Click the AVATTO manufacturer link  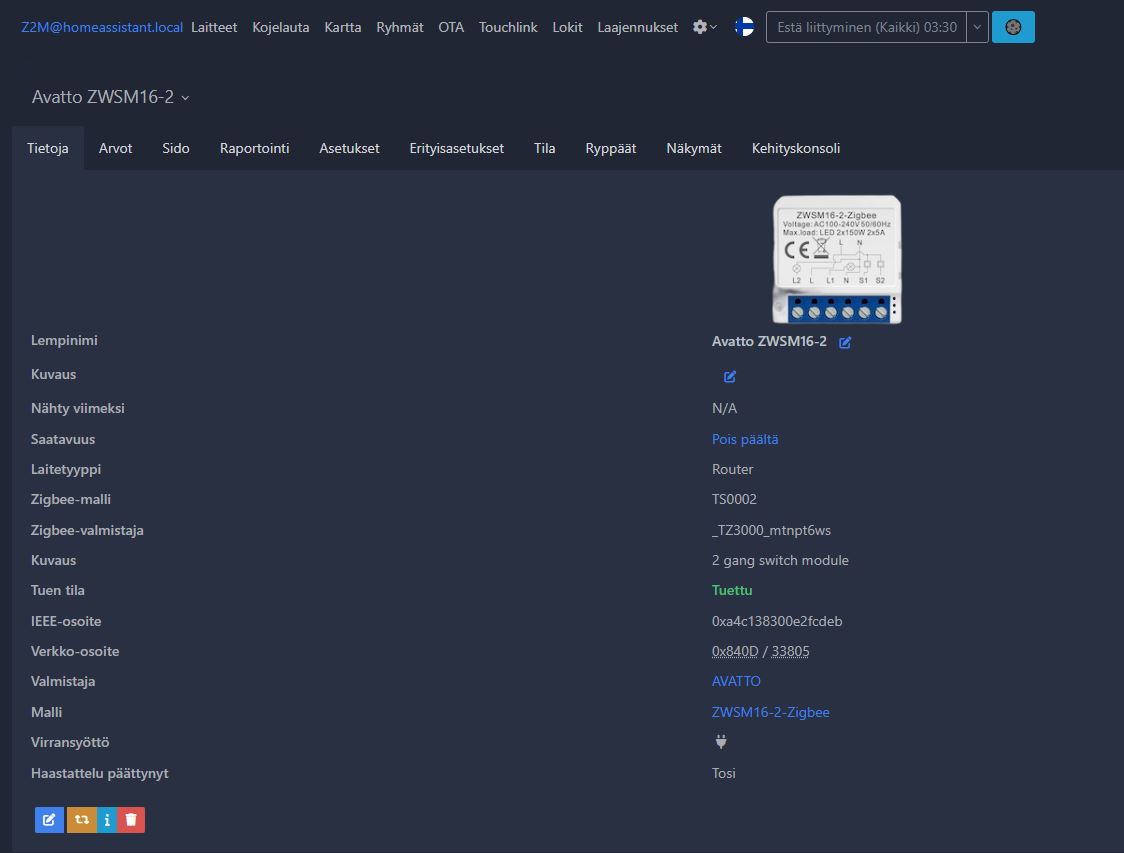(736, 681)
